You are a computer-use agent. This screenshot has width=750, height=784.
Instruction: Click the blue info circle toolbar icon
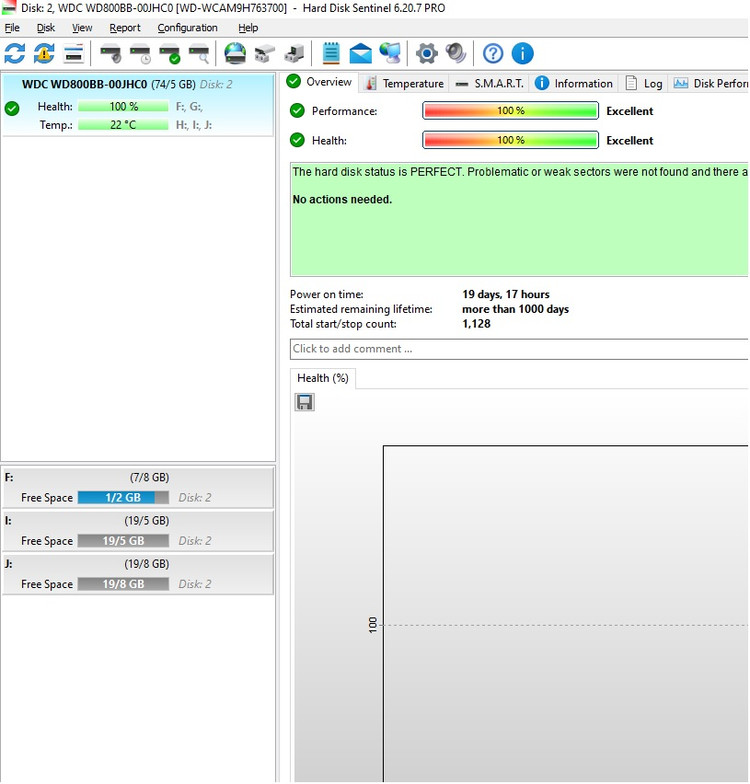click(522, 54)
